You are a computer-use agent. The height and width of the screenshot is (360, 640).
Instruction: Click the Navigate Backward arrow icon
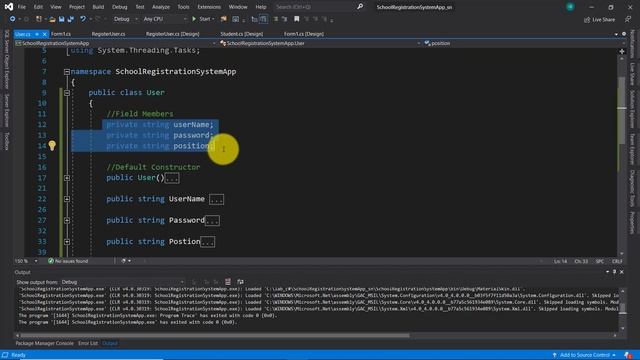(12, 19)
